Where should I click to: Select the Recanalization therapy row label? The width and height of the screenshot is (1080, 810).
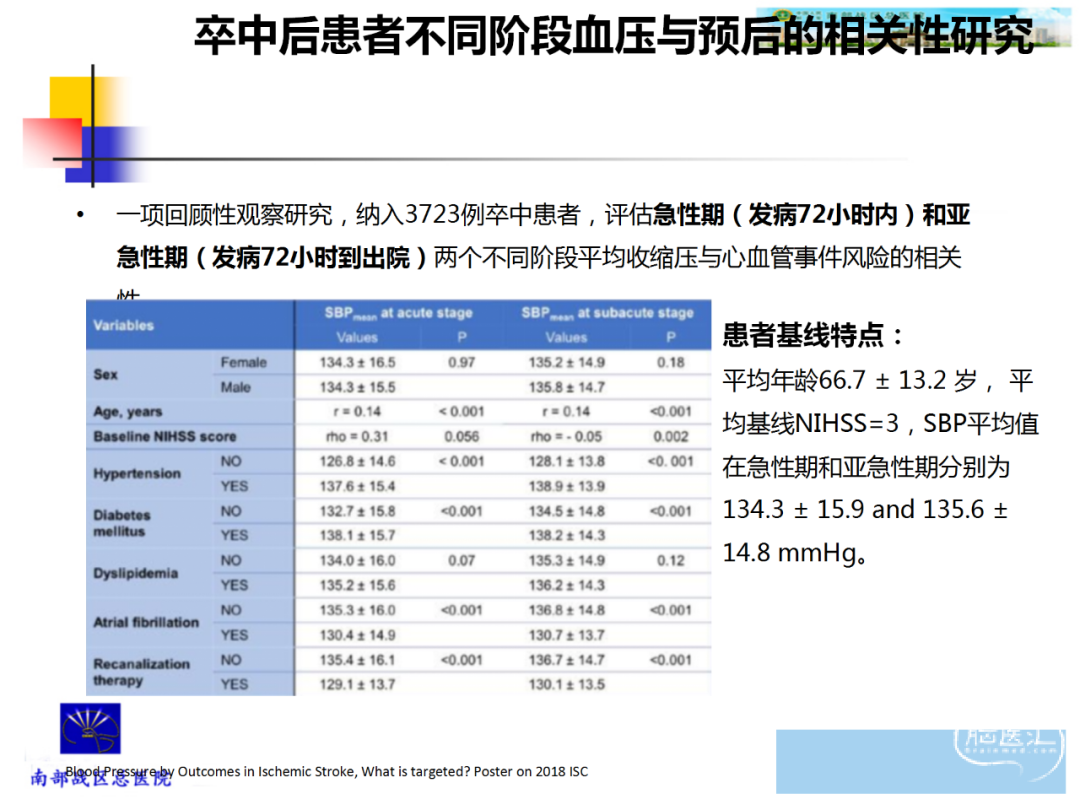click(141, 672)
